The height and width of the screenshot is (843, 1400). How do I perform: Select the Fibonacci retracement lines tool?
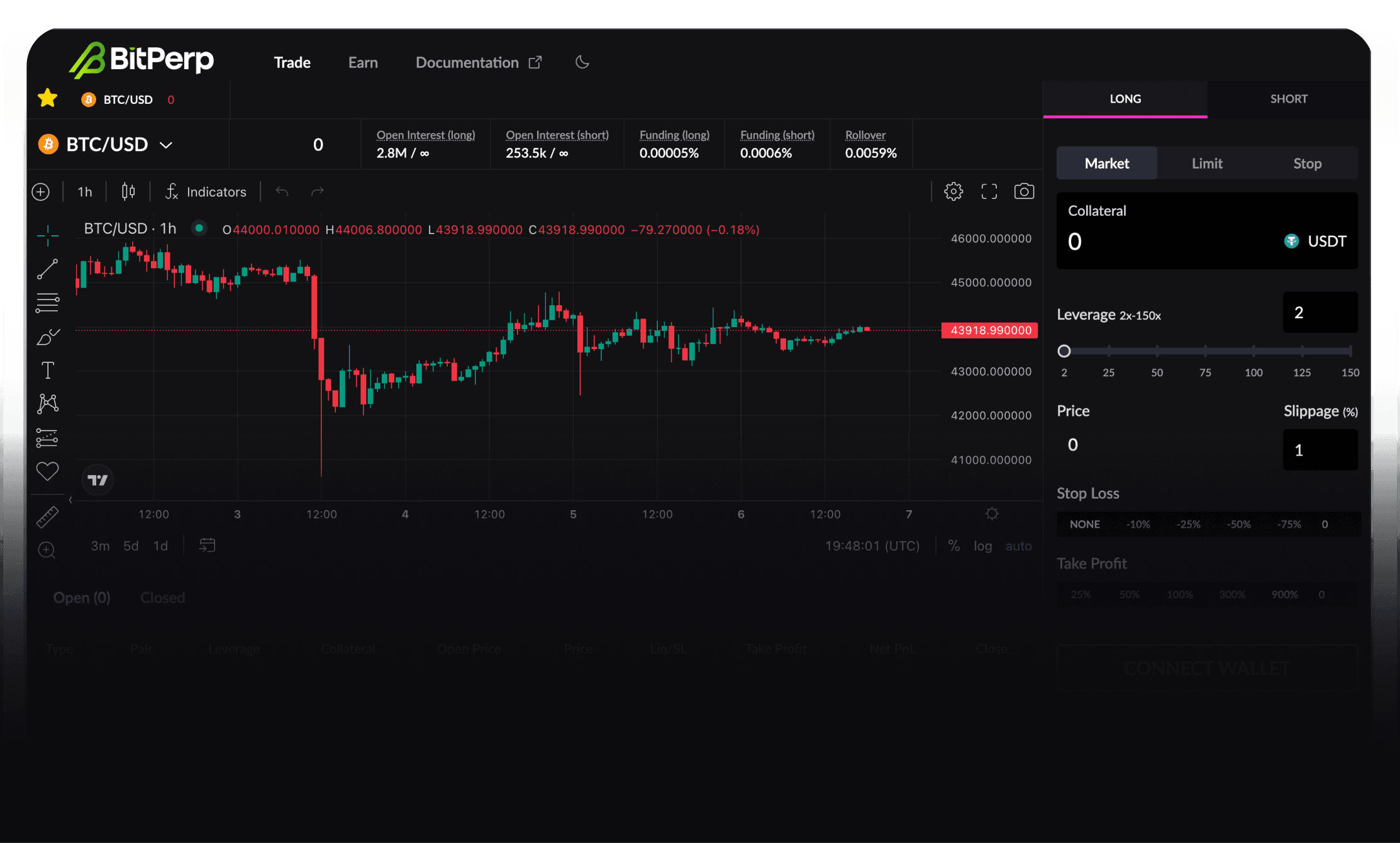48,303
